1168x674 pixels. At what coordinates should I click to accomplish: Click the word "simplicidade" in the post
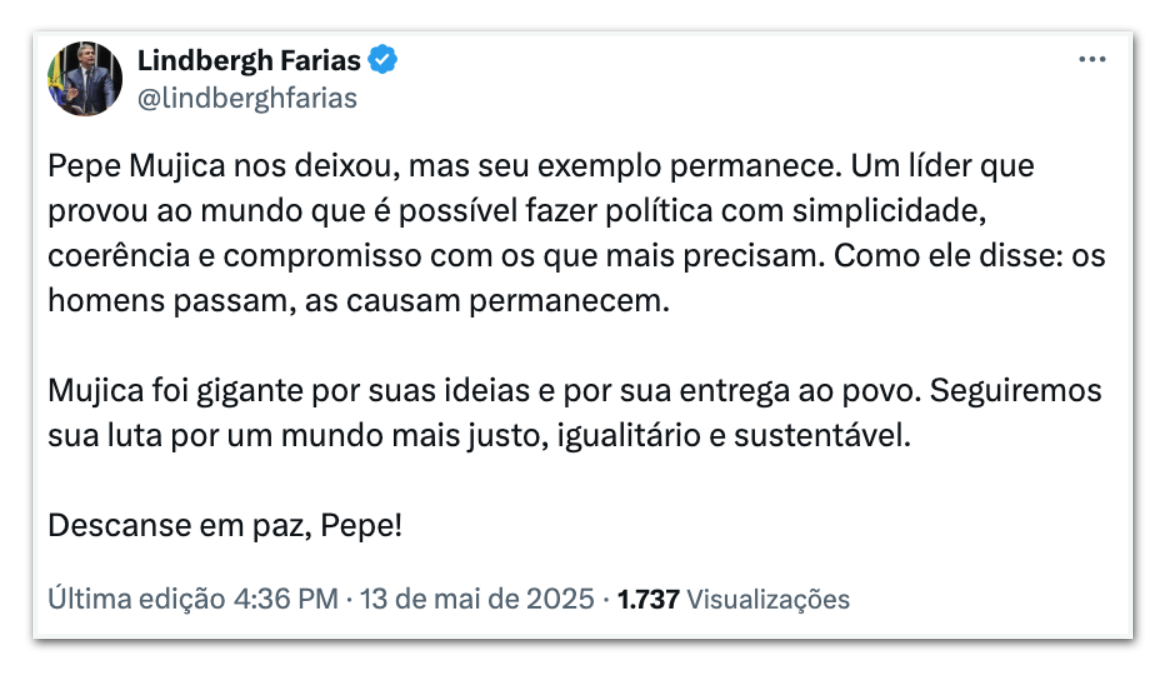(x=912, y=211)
